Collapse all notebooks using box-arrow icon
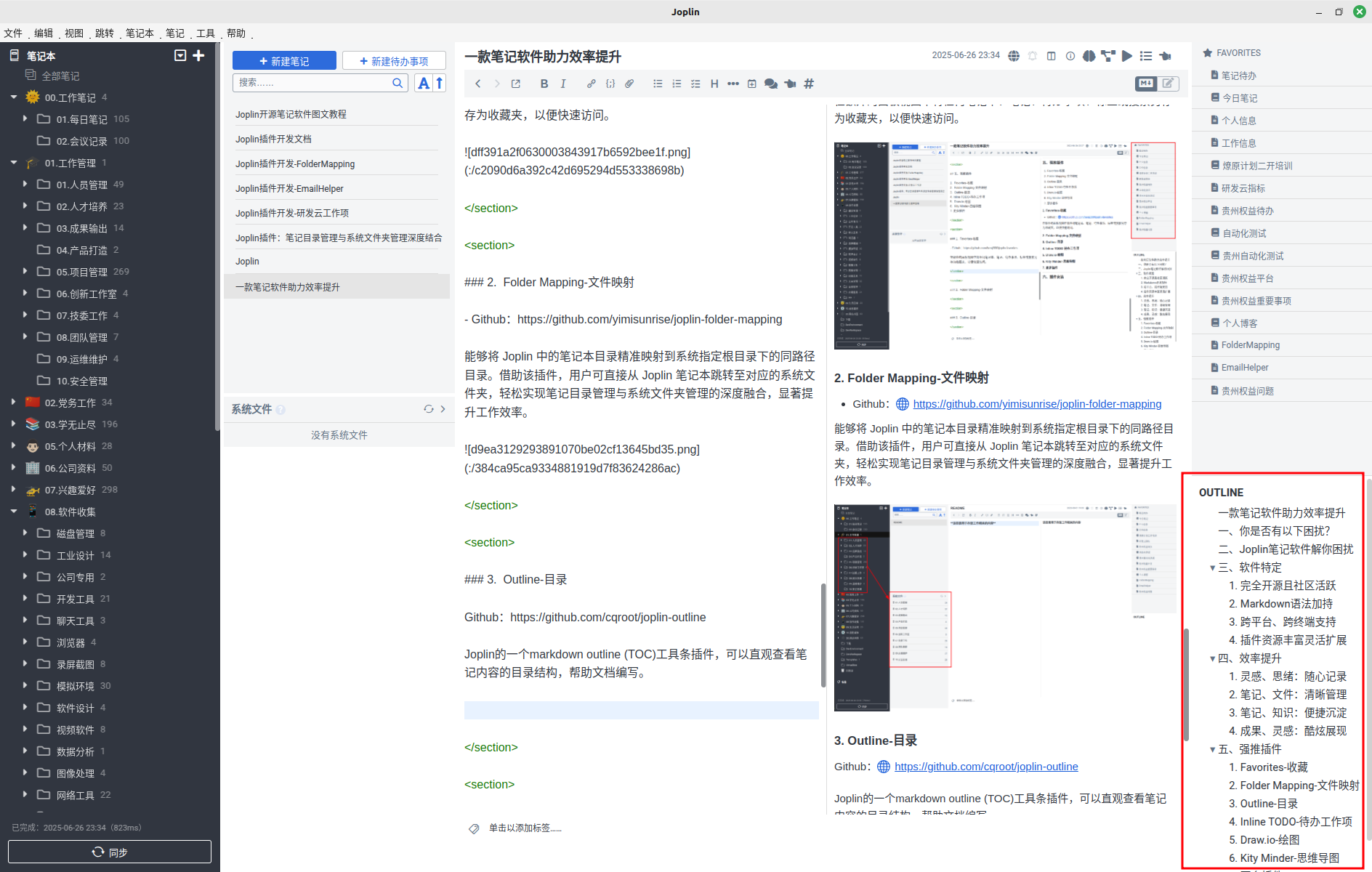1372x872 pixels. 180,55
